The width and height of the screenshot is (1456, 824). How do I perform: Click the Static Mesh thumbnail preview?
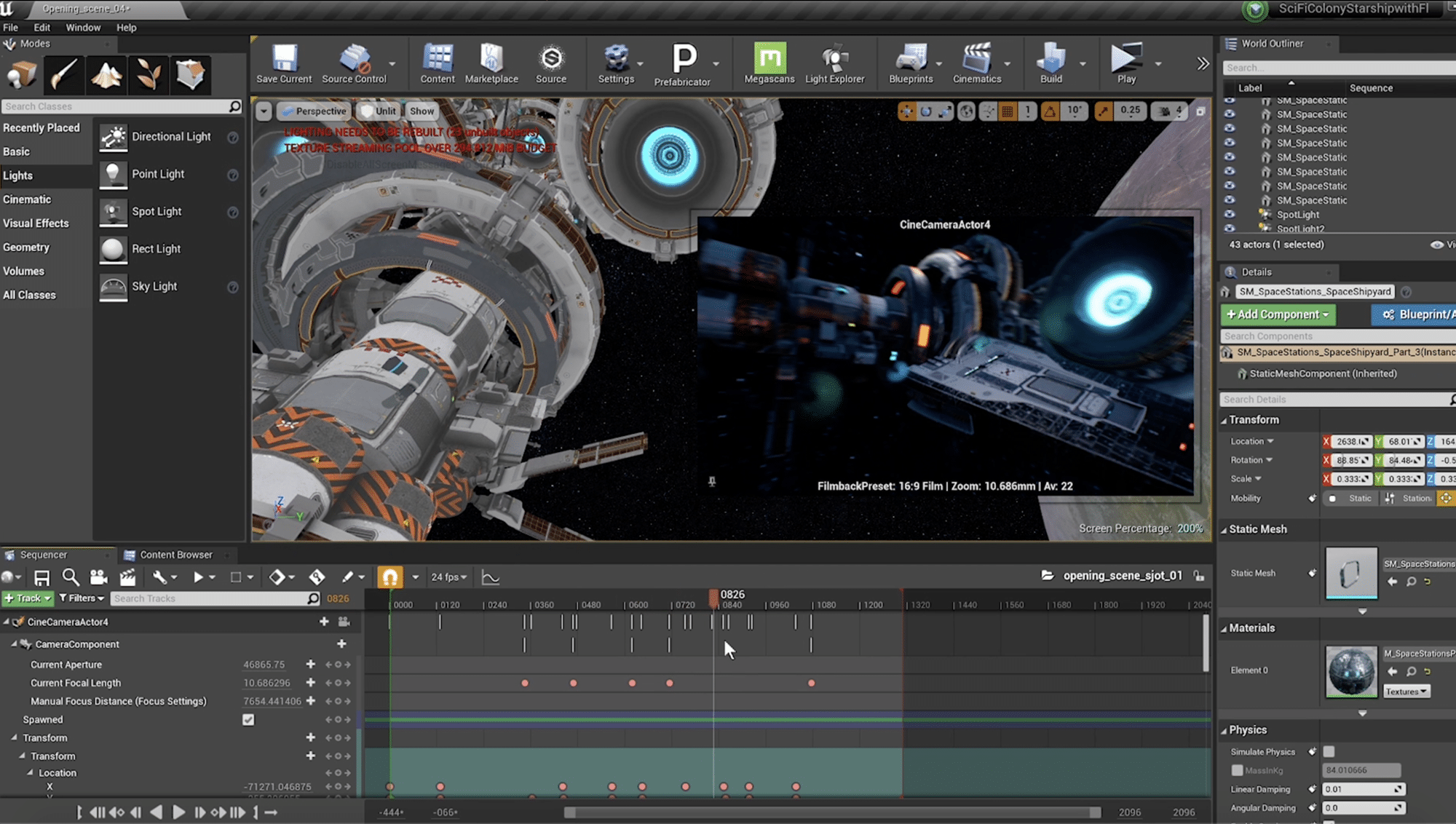(1351, 573)
